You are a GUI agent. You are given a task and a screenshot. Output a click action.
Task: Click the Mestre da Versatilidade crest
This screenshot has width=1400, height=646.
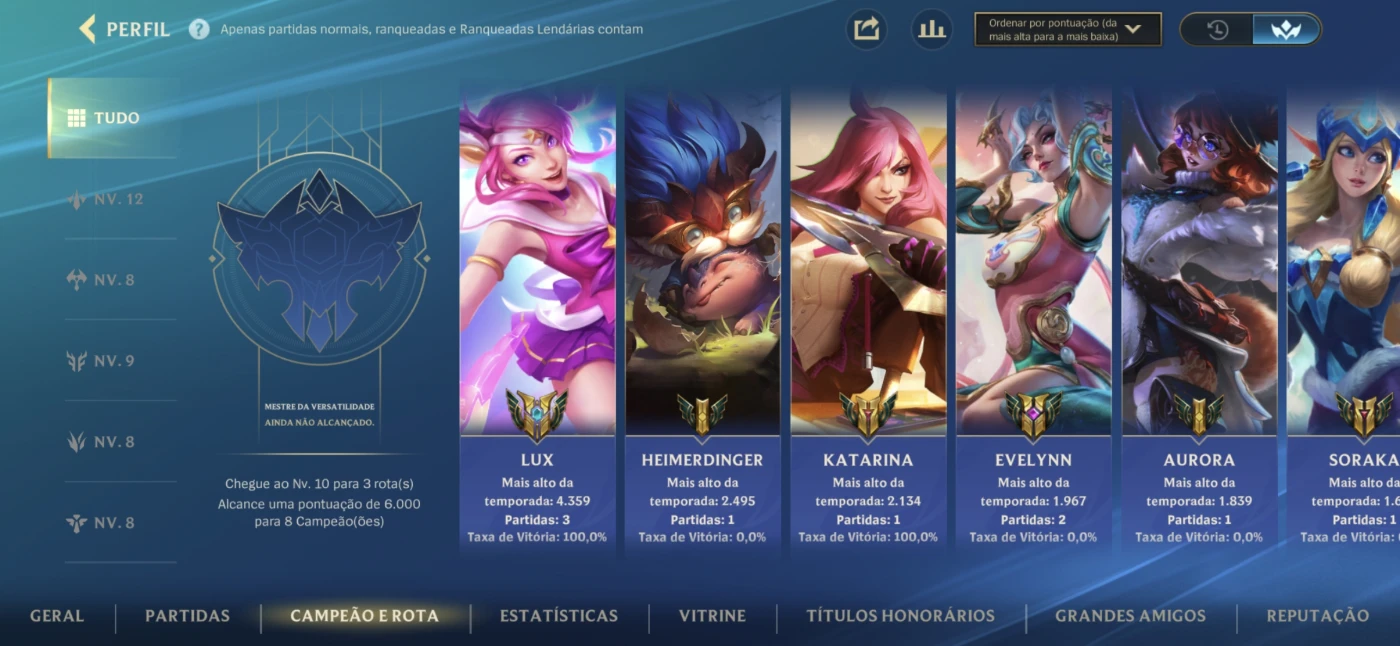click(x=319, y=260)
